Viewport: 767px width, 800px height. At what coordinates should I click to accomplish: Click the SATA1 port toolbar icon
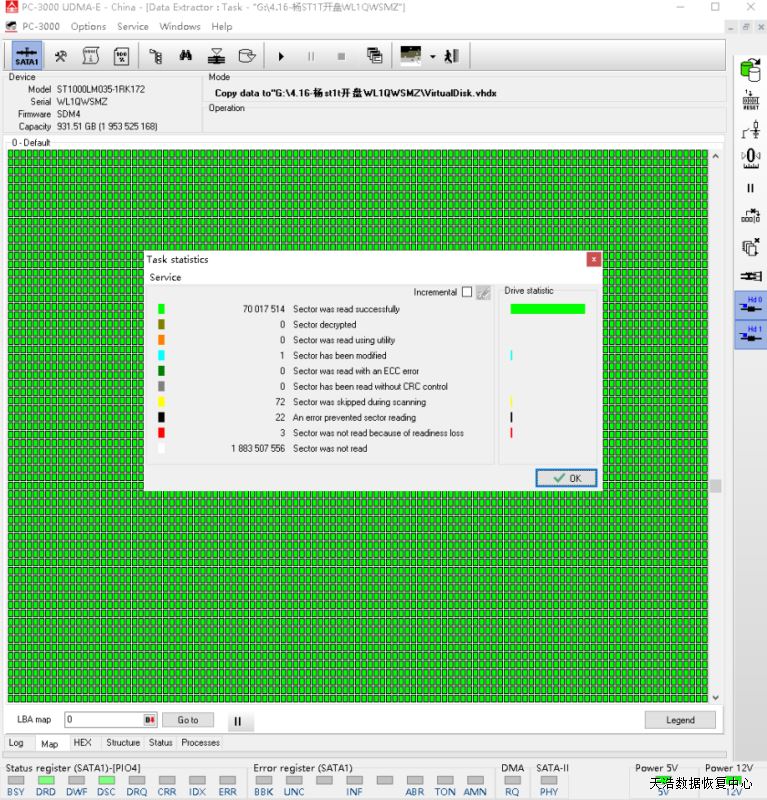coord(27,56)
